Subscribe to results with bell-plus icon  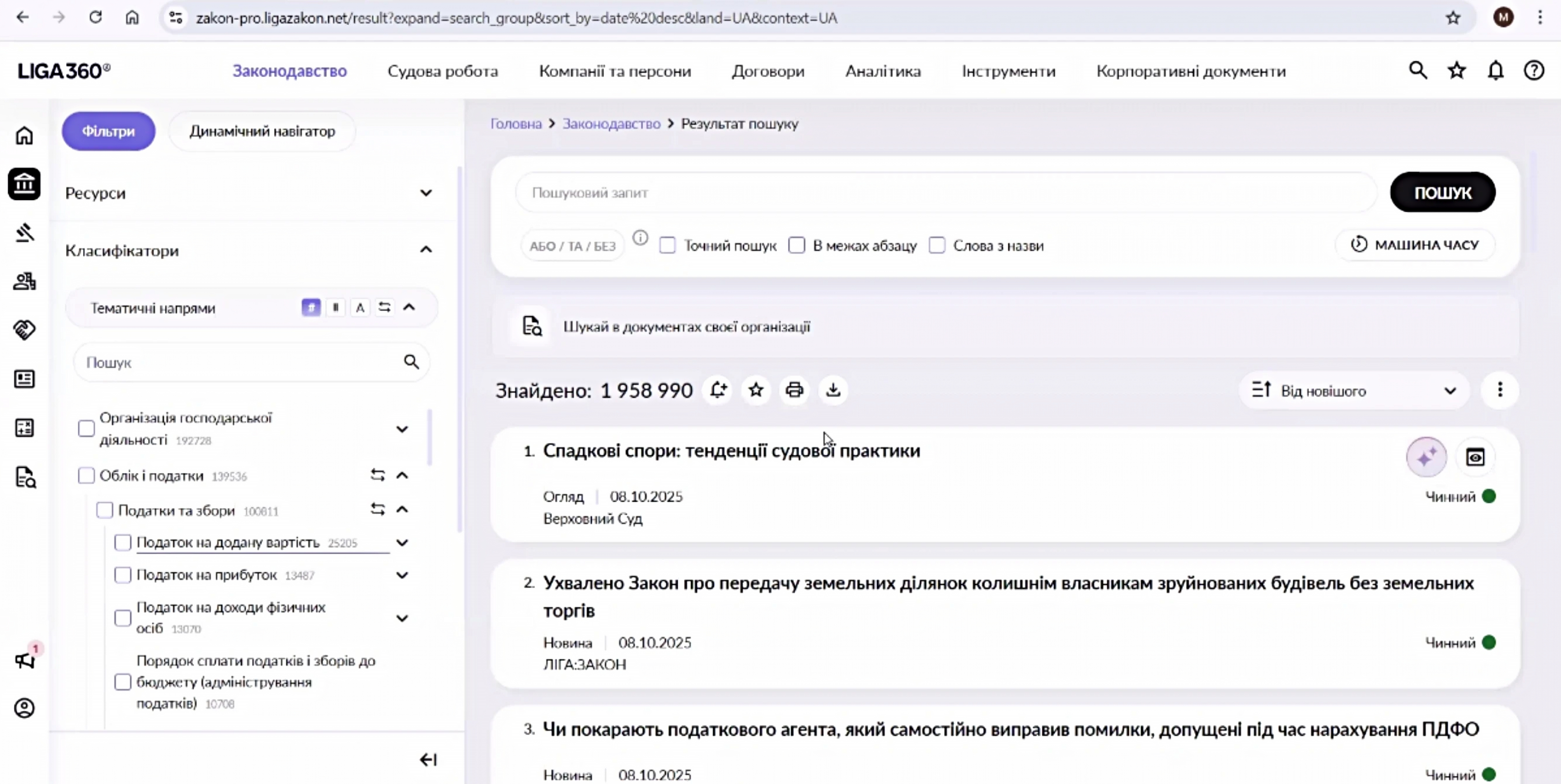pyautogui.click(x=718, y=390)
